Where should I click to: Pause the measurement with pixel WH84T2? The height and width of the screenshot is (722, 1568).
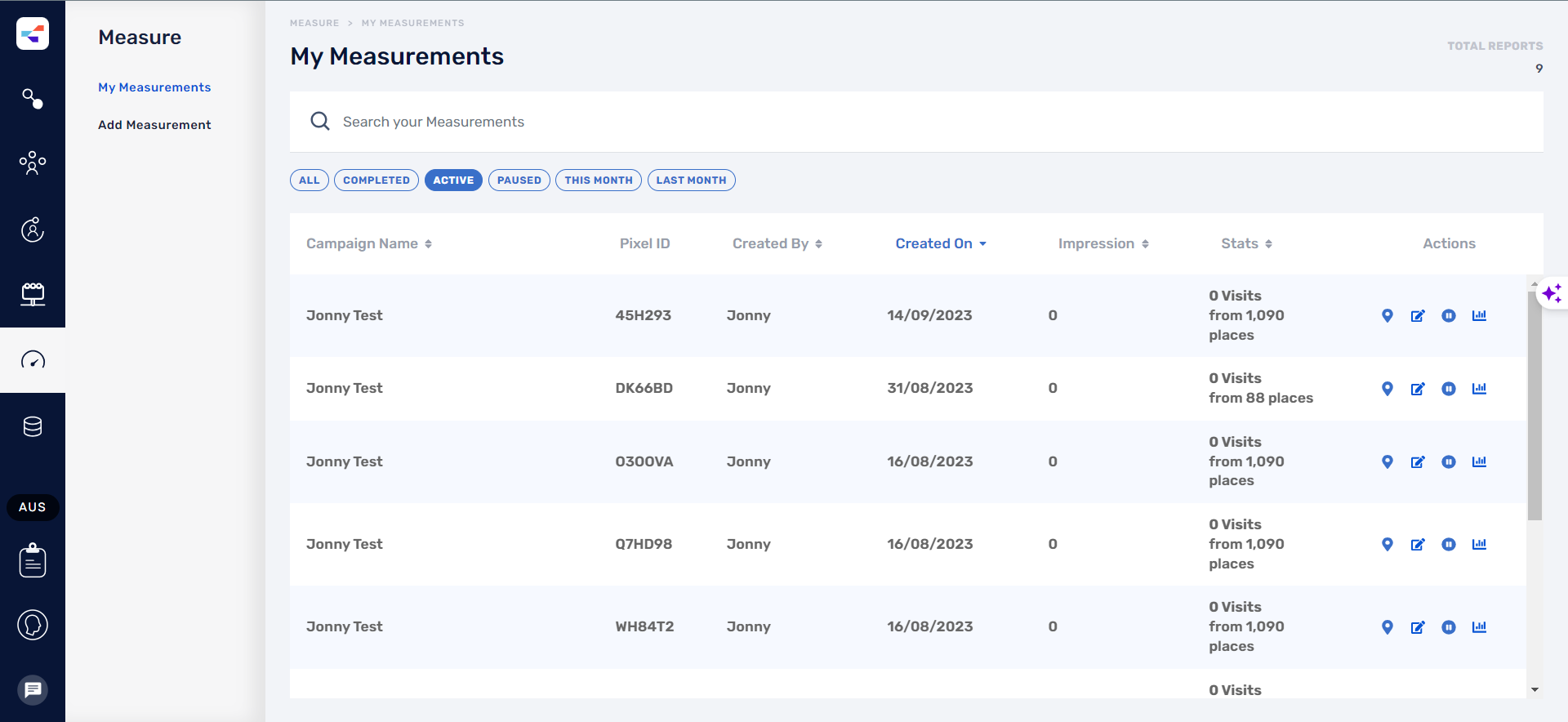(x=1449, y=627)
